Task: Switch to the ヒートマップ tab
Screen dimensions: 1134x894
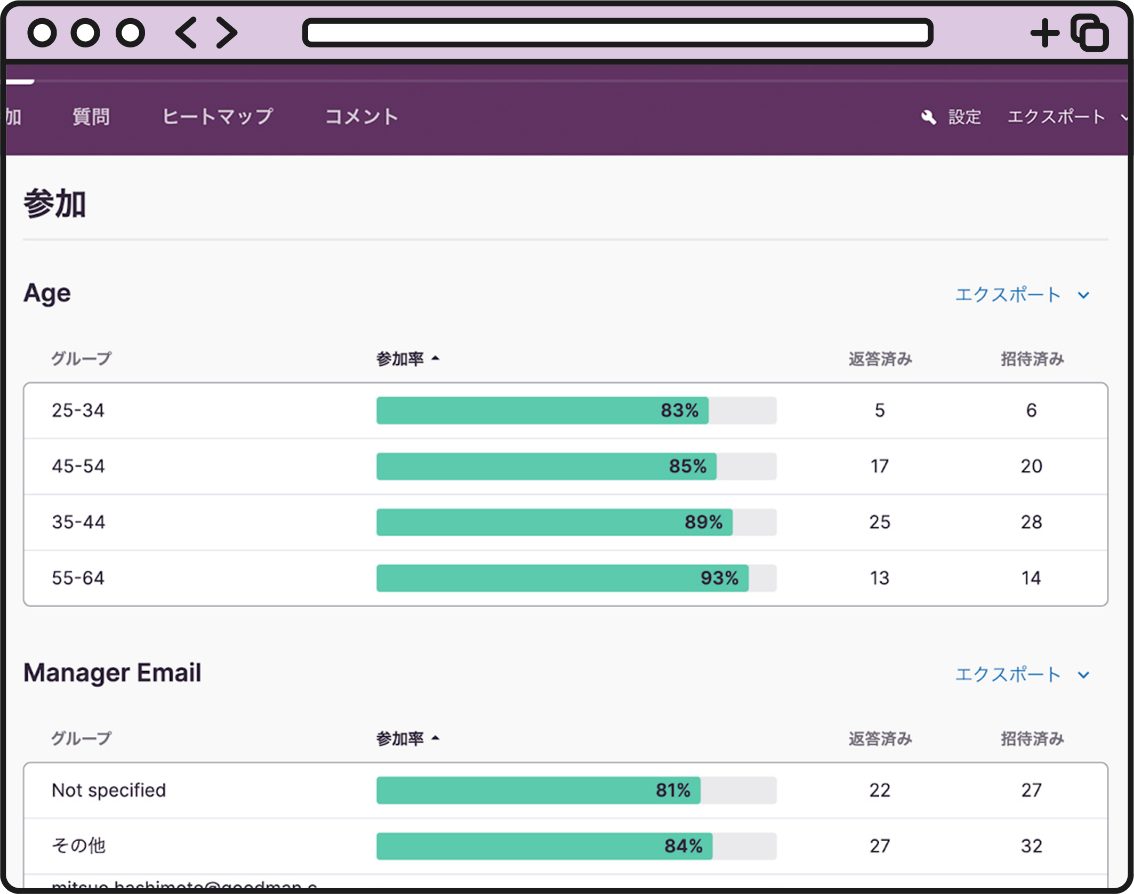Action: pos(217,117)
